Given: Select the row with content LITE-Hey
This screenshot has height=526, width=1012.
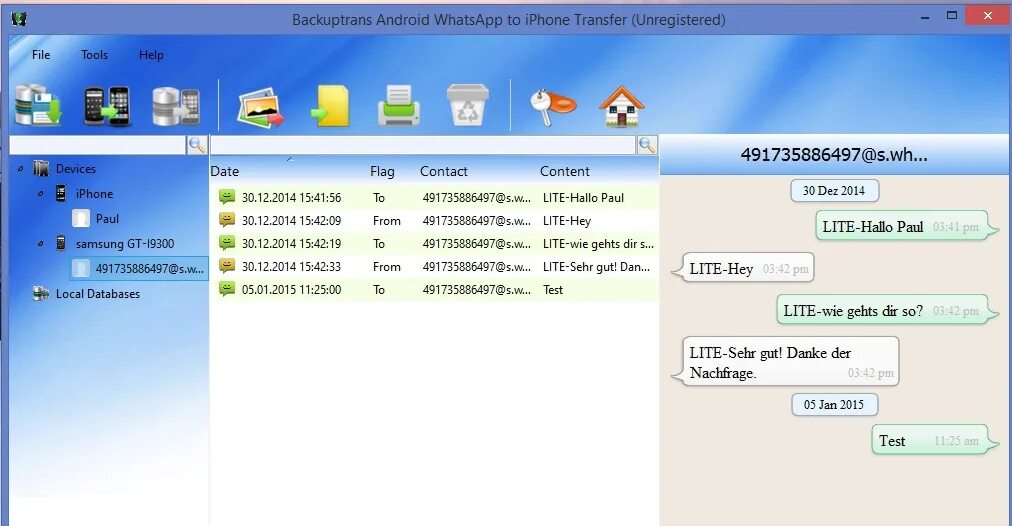Looking at the screenshot, I should coord(434,221).
